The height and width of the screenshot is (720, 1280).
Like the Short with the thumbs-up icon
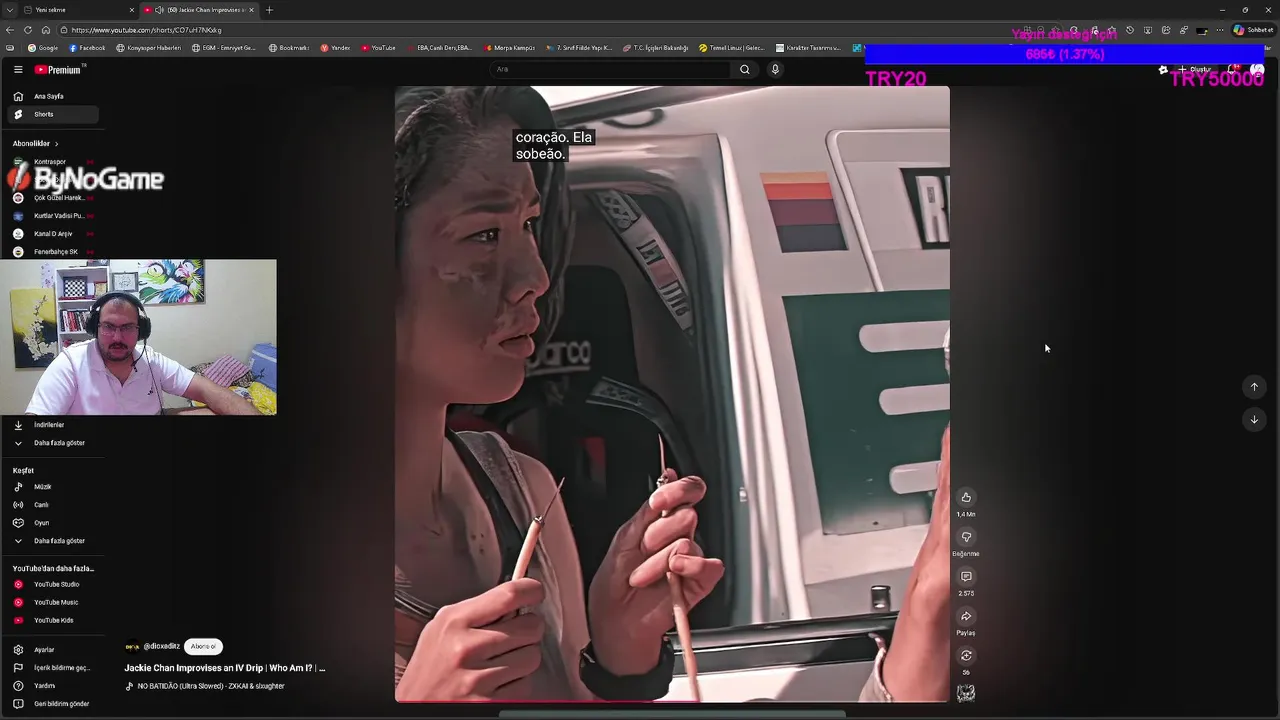coord(966,497)
